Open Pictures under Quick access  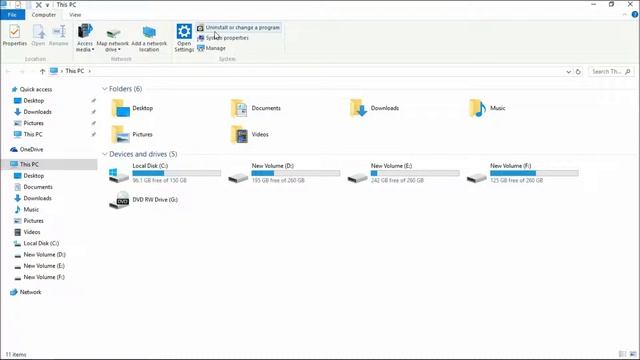(x=29, y=123)
